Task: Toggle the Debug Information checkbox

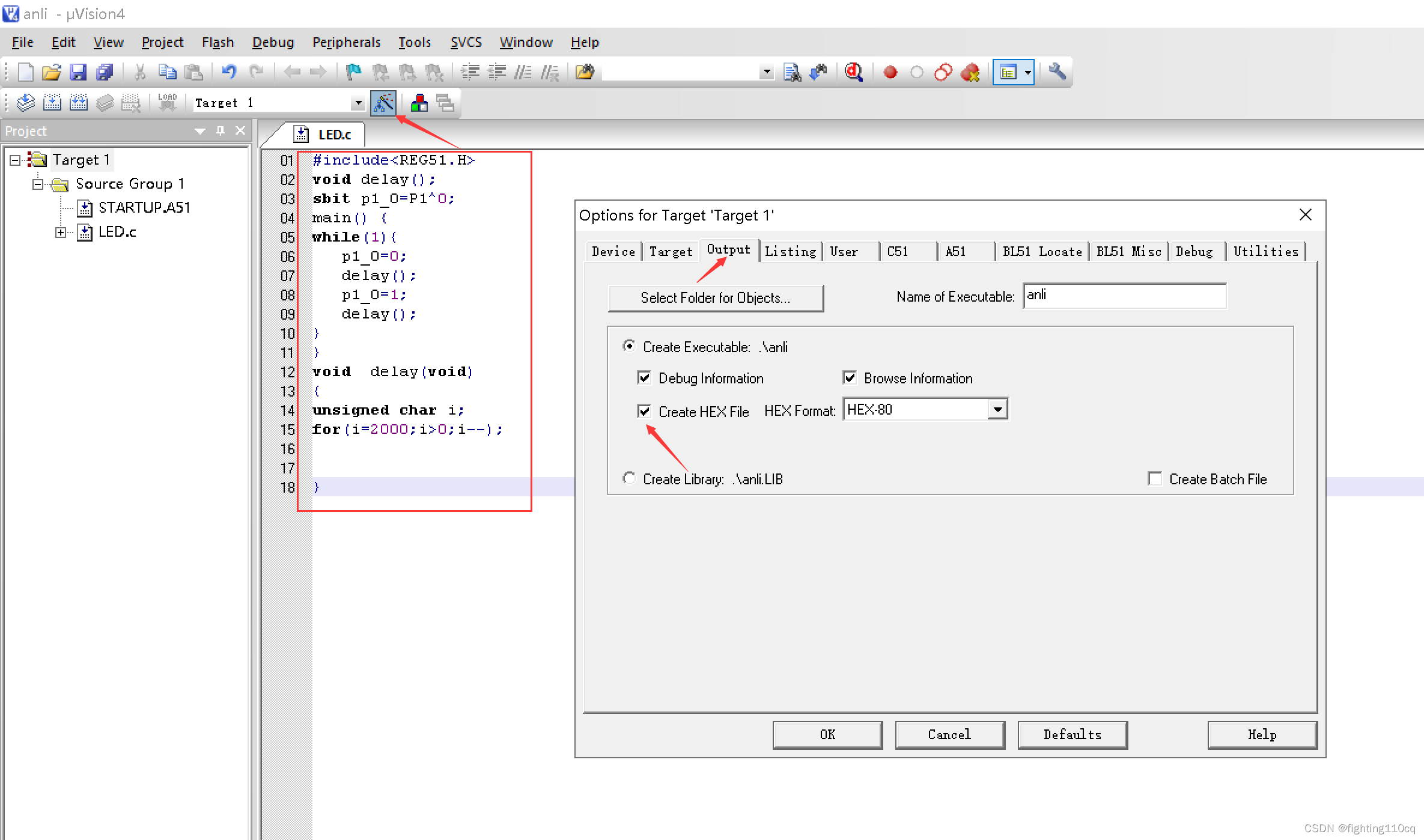Action: [x=644, y=378]
